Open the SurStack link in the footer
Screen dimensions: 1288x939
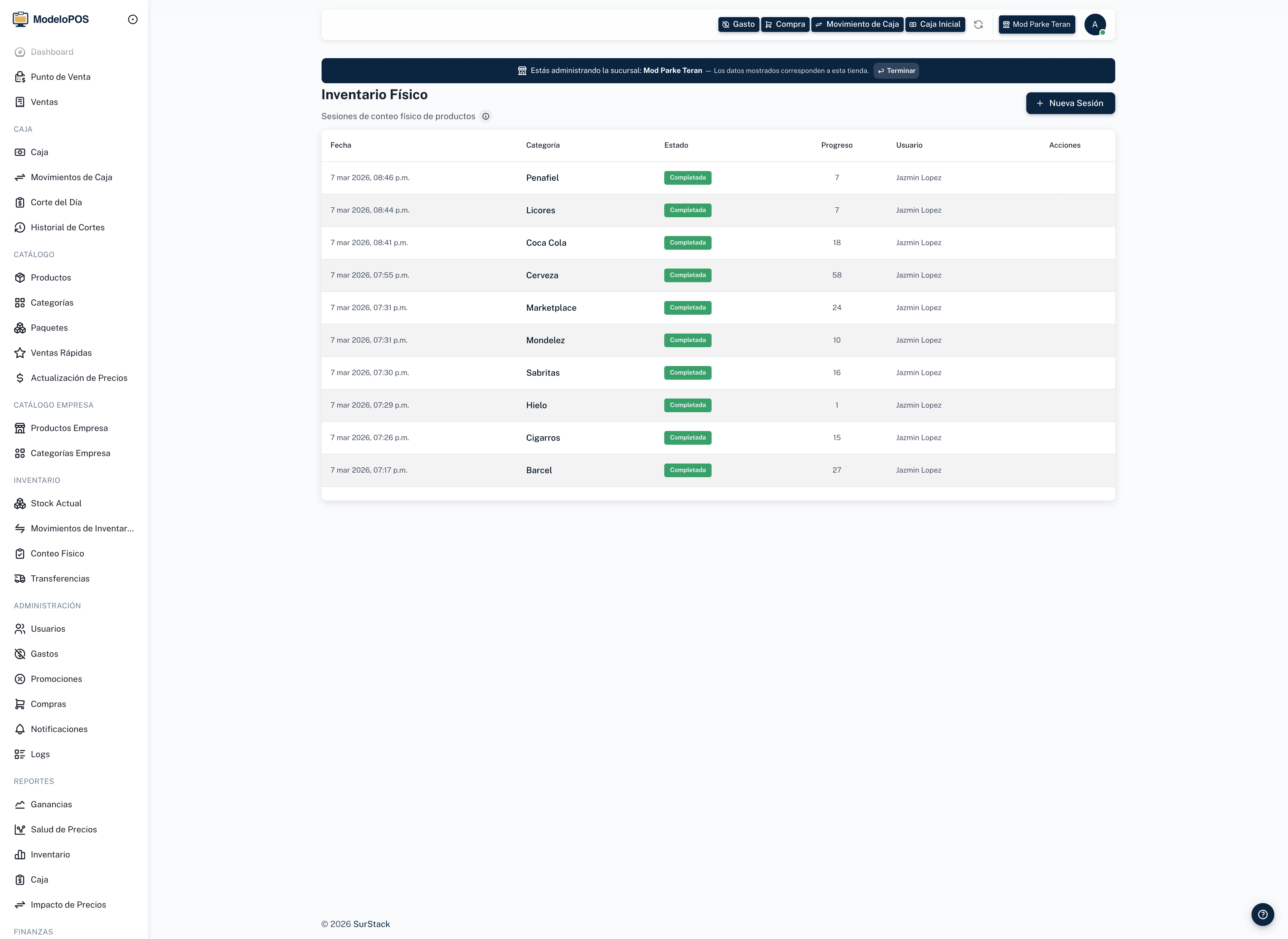[x=371, y=924]
